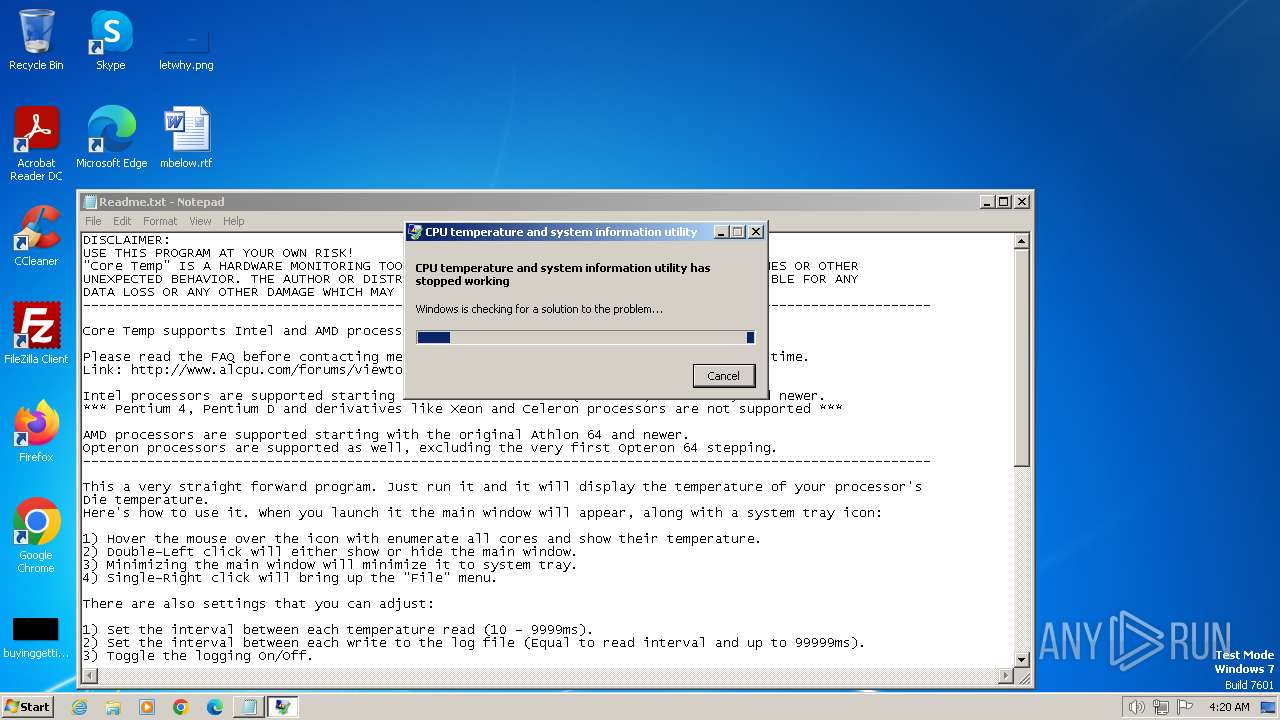Click the network icon in the system tray

tap(1160, 707)
